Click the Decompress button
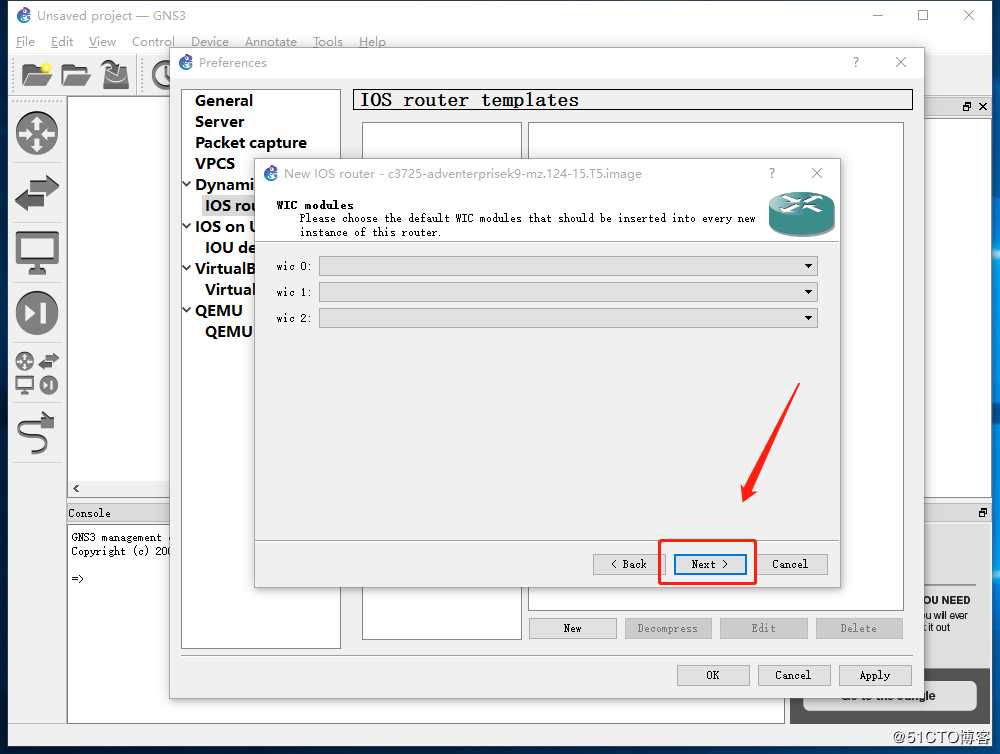Image resolution: width=1000 pixels, height=754 pixels. (668, 628)
